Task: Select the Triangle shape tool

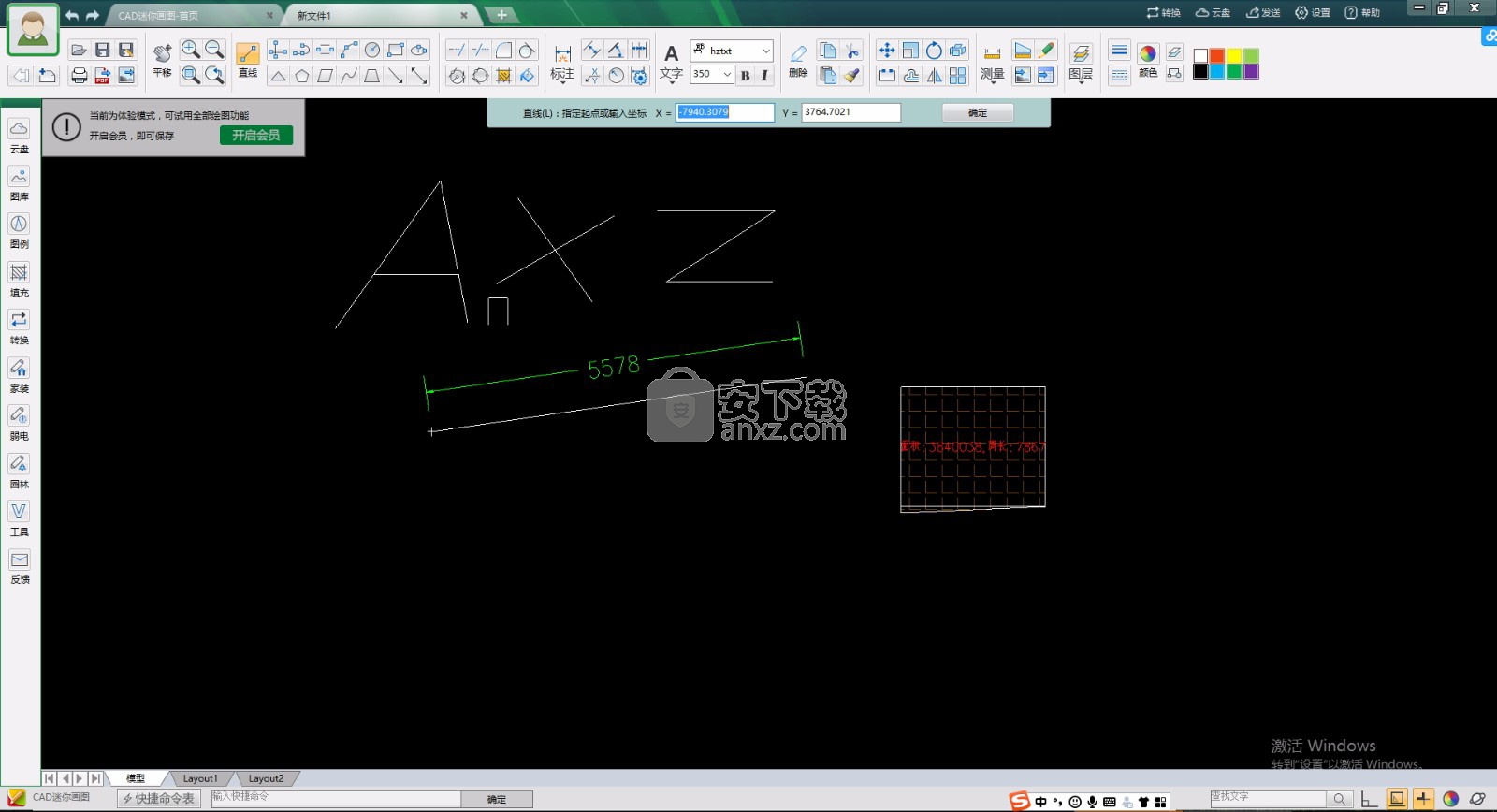Action: (x=278, y=76)
